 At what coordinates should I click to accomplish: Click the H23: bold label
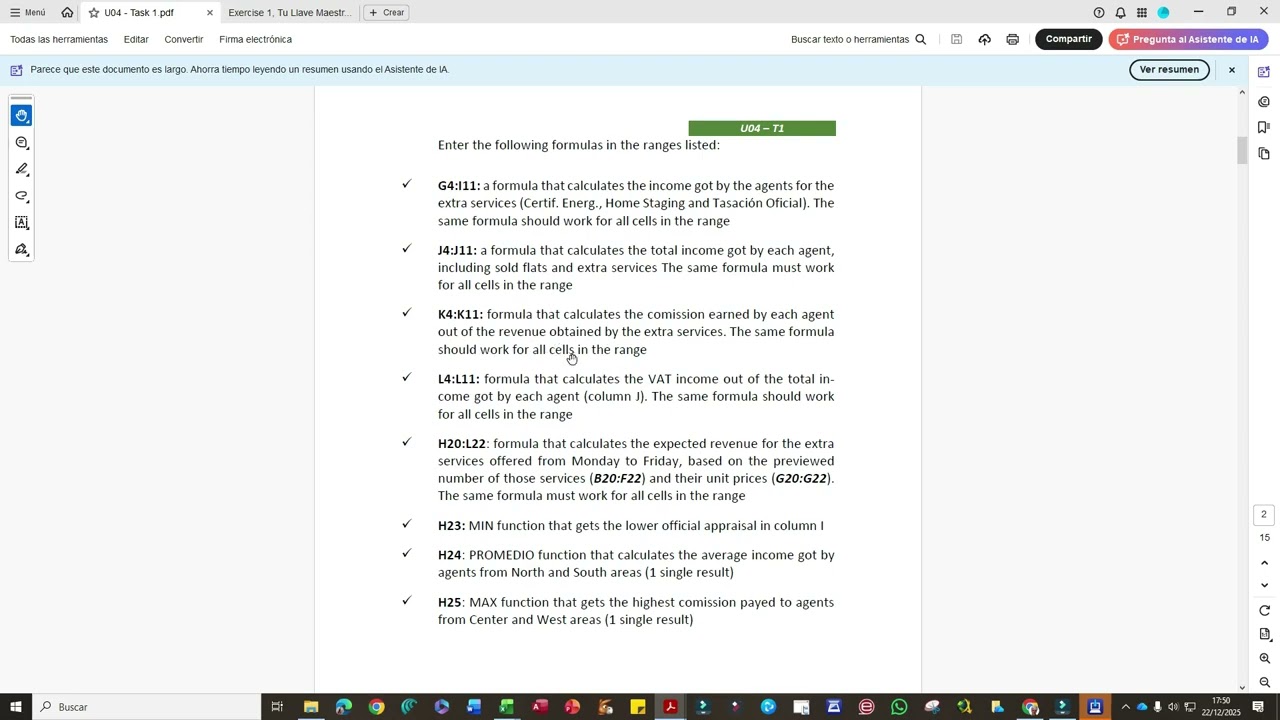click(451, 526)
